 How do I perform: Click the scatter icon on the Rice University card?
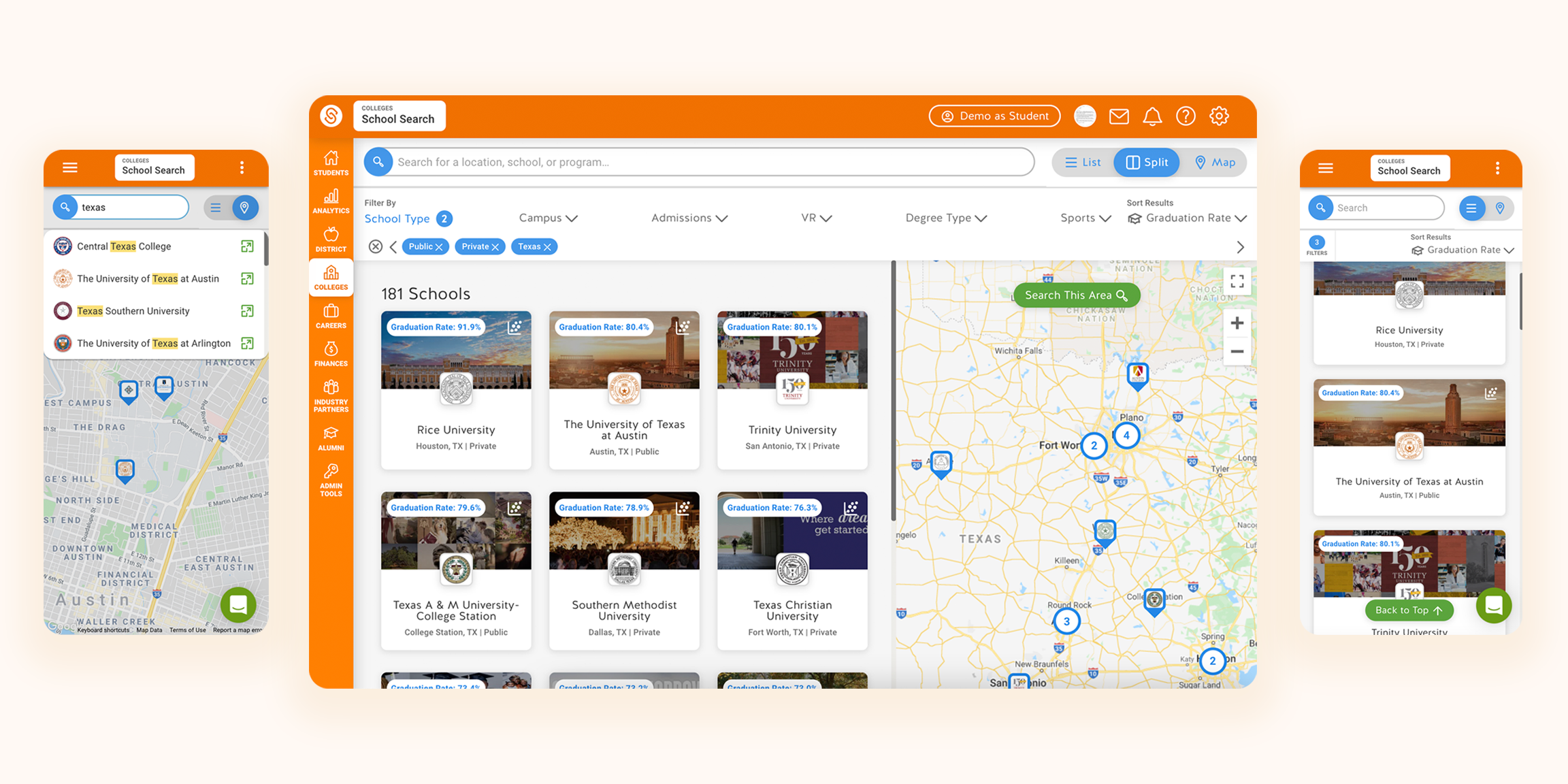[515, 327]
